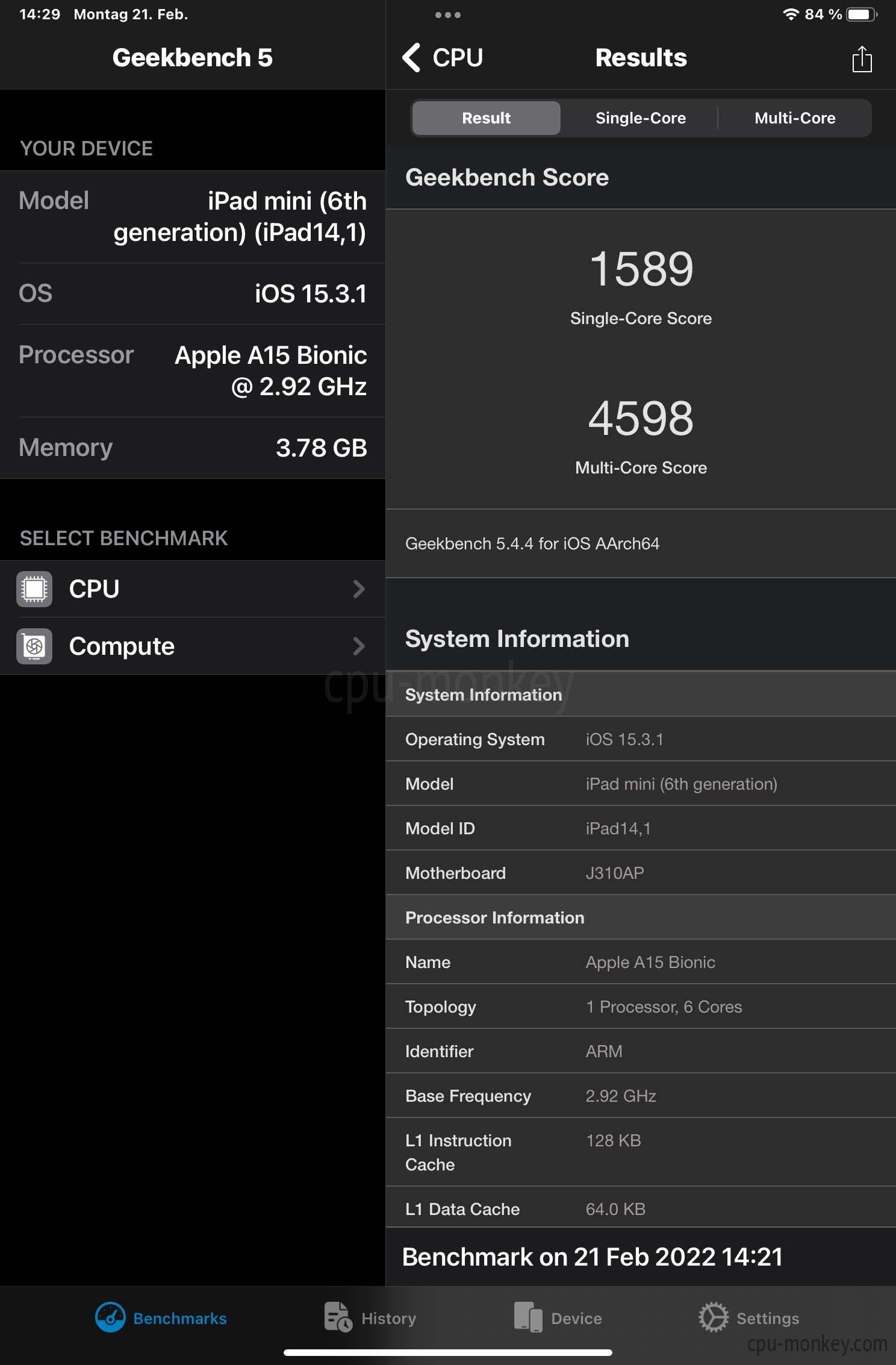Select the Compute benchmark label
The height and width of the screenshot is (1365, 896).
(122, 646)
